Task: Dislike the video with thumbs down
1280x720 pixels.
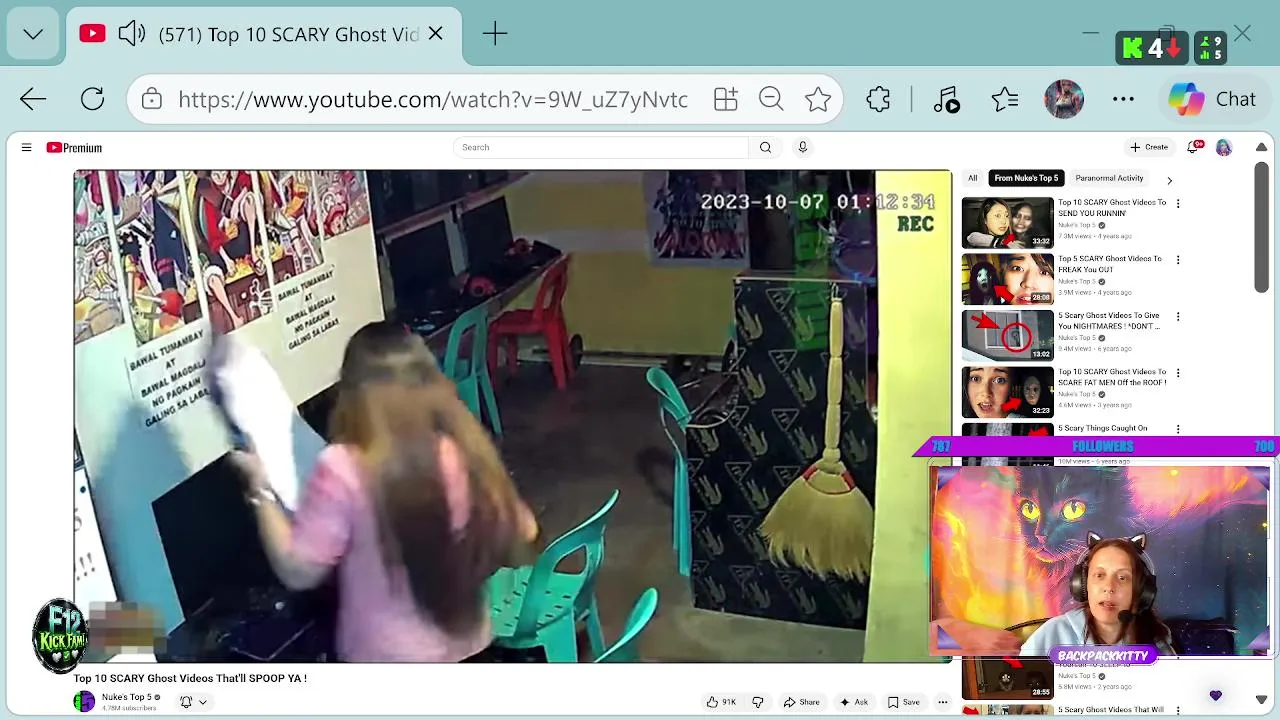Action: tap(757, 702)
